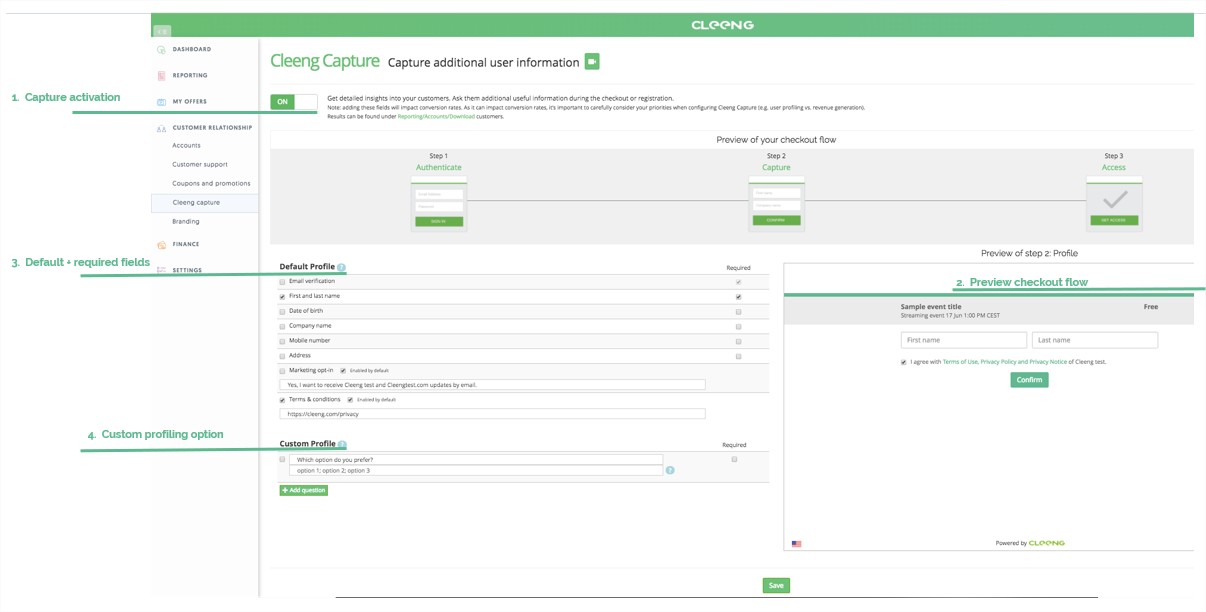The height and width of the screenshot is (612, 1206).
Task: Open the video tutorial icon beside the heading
Action: pos(592,61)
